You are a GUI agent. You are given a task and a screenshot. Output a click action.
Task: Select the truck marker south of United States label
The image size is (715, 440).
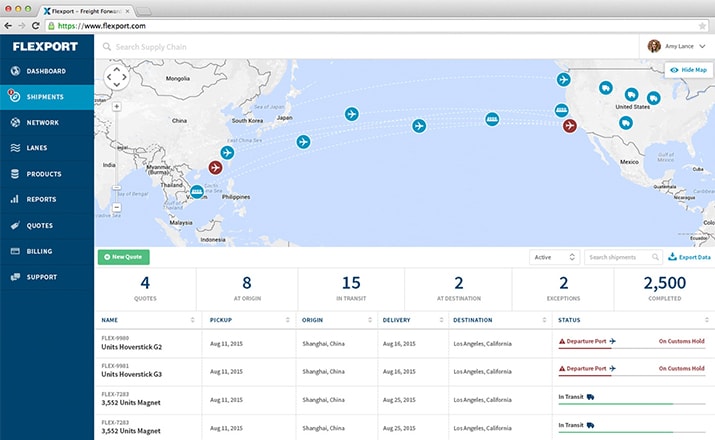click(x=626, y=122)
